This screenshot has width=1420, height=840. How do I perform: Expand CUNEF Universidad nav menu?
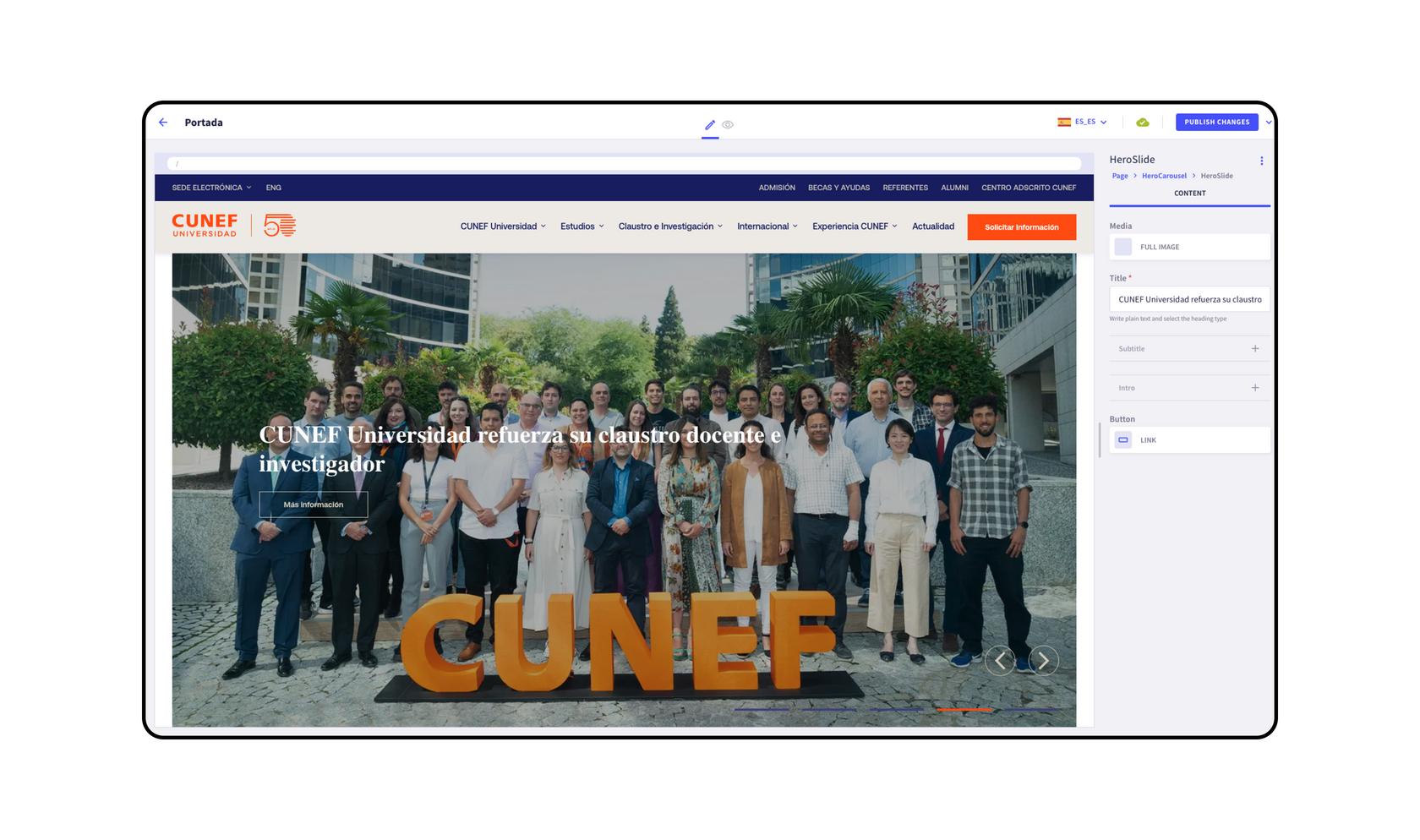point(503,226)
